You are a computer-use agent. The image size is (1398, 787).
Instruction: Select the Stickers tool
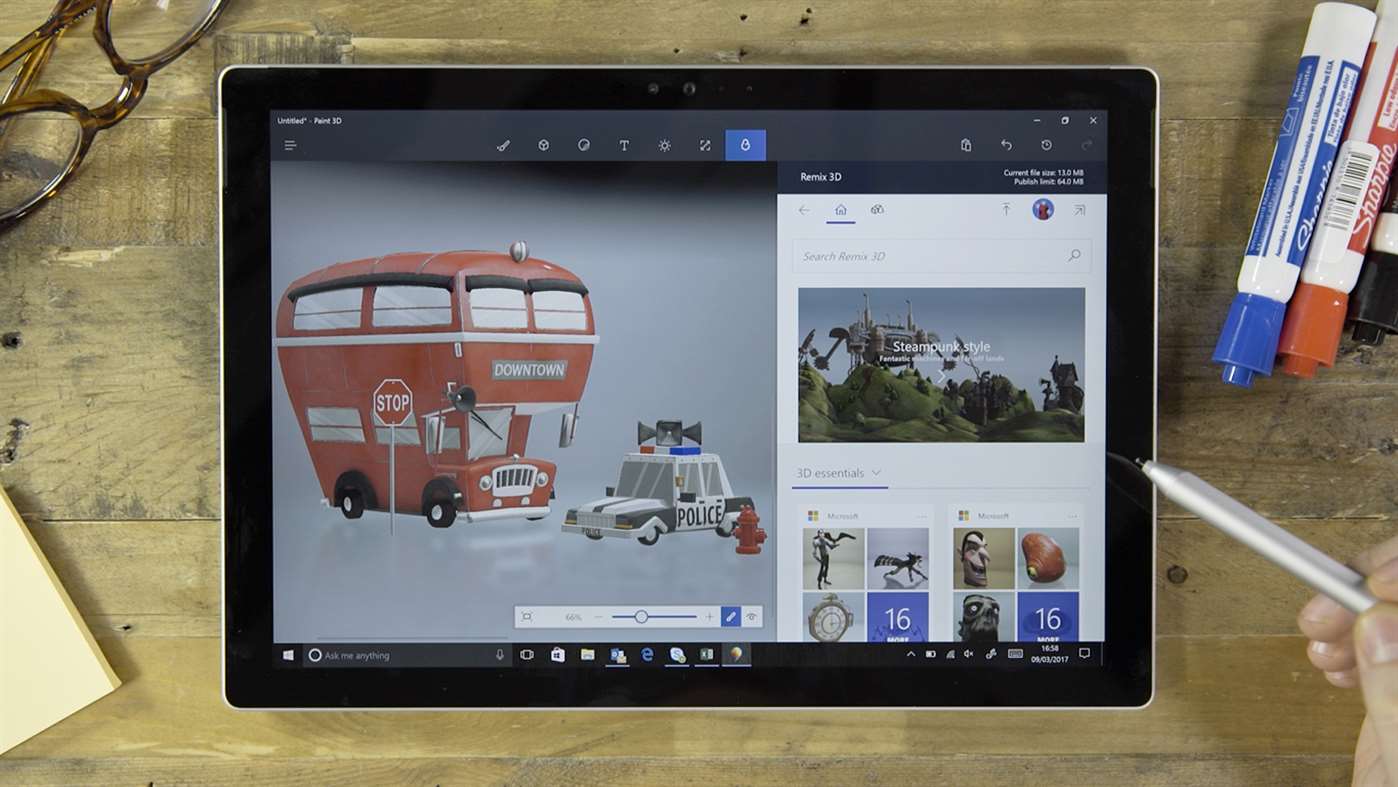[x=584, y=145]
